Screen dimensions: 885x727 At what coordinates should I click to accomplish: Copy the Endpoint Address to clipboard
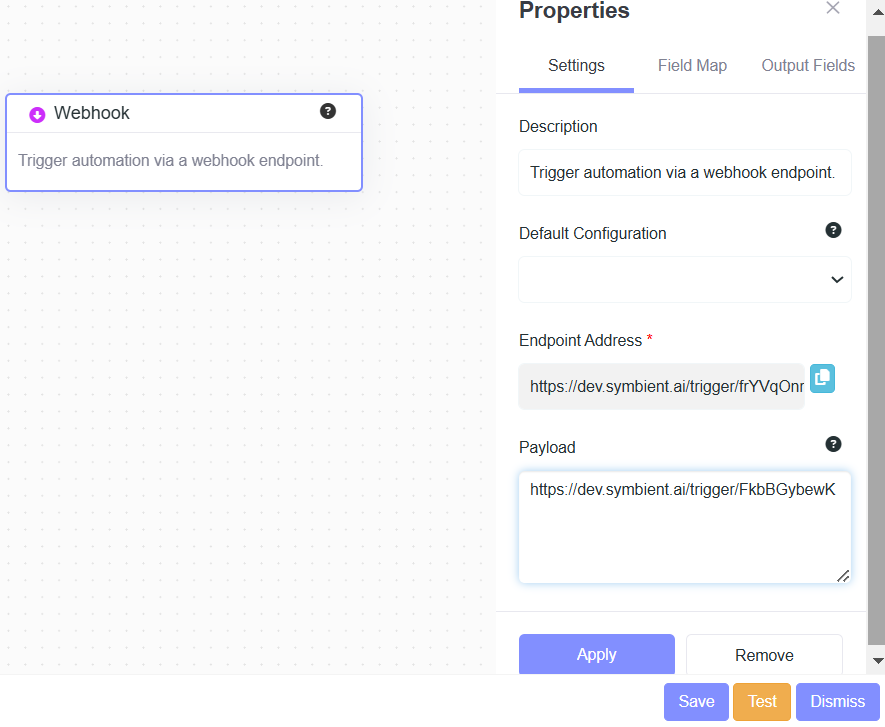pyautogui.click(x=822, y=378)
